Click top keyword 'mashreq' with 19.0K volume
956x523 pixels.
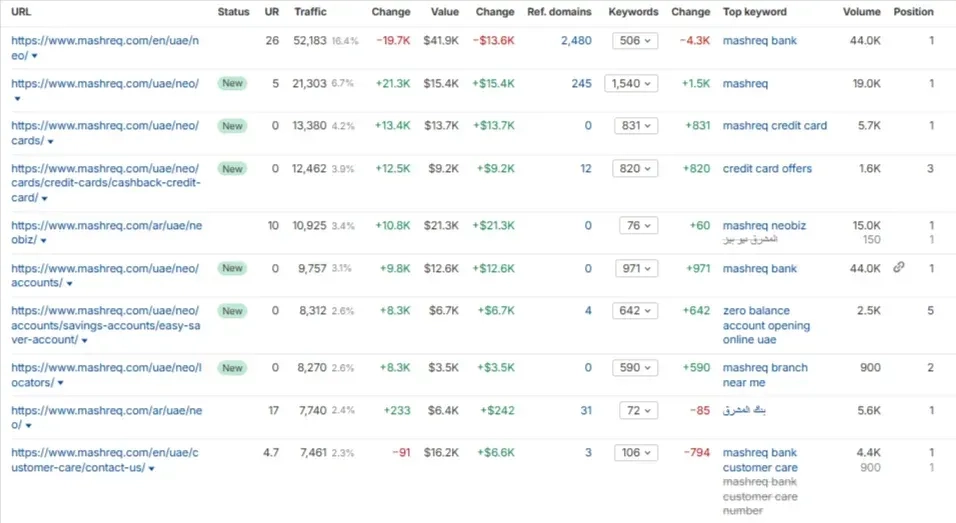point(745,84)
